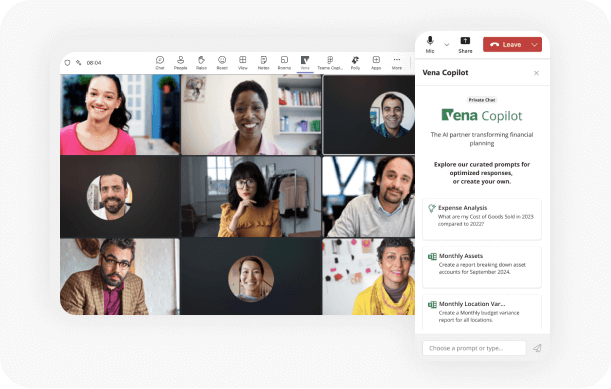Select the woman by bookshelf video tile
This screenshot has width=611, height=389.
point(251,115)
